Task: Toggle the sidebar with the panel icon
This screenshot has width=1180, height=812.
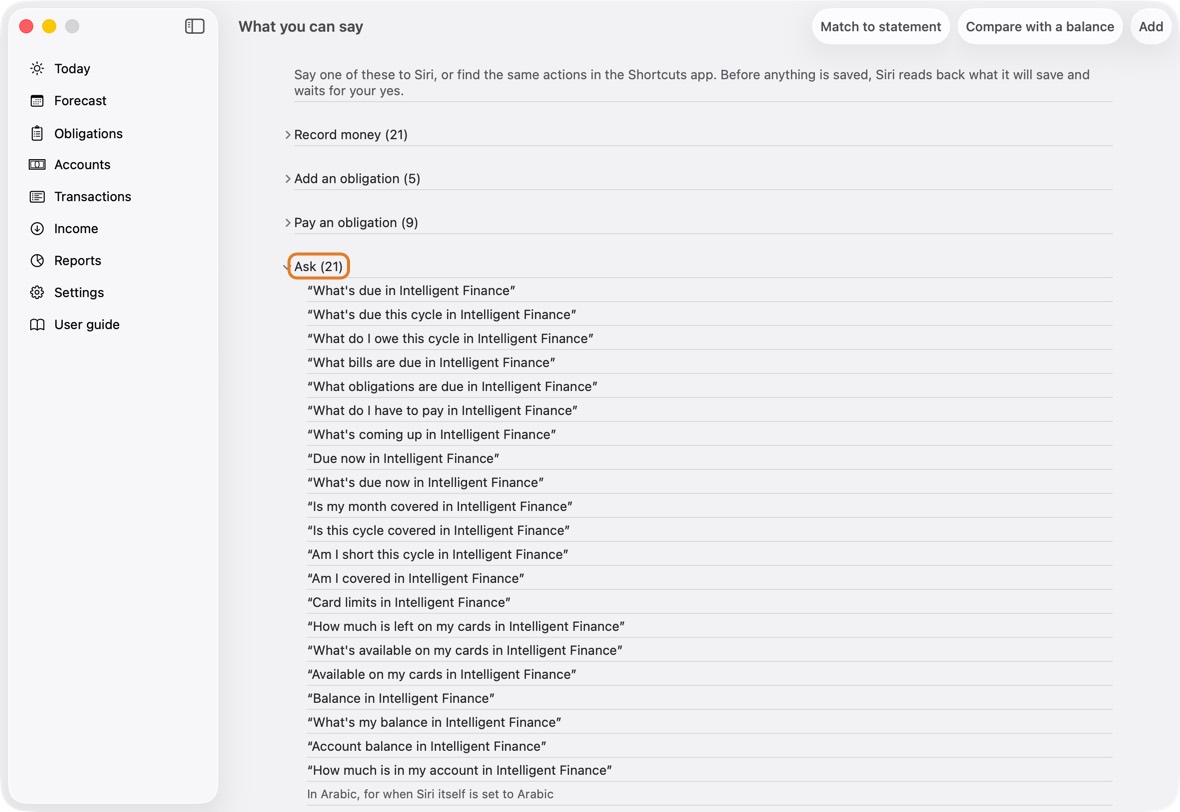Action: 194,26
